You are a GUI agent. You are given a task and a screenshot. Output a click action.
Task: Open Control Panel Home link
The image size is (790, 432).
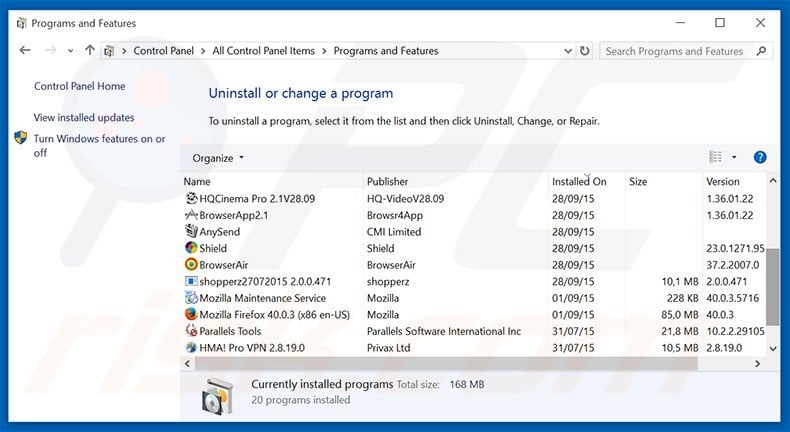coord(80,86)
